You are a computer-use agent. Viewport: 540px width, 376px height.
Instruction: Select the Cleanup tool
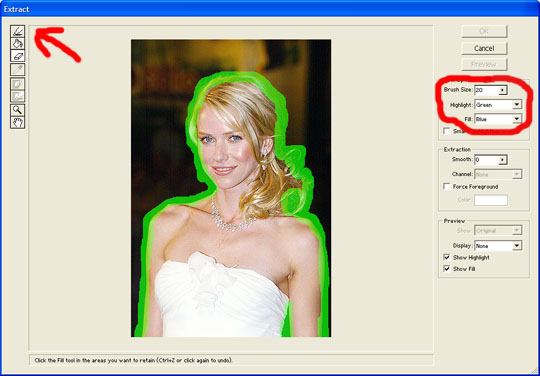pyautogui.click(x=18, y=84)
